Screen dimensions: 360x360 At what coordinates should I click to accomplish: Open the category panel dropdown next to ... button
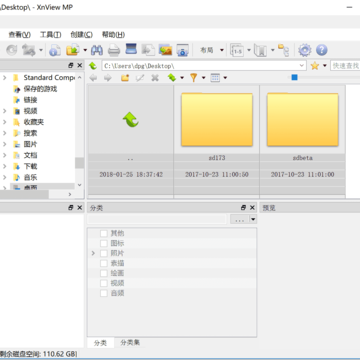pos(253,219)
